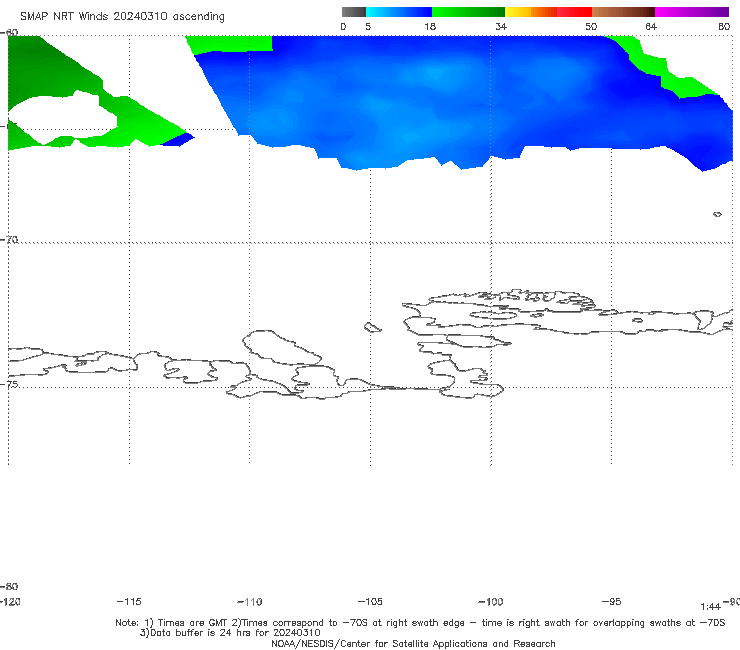Image resolution: width=740 pixels, height=650 pixels.
Task: Click the gray segment of the color bar
Action: (x=354, y=12)
